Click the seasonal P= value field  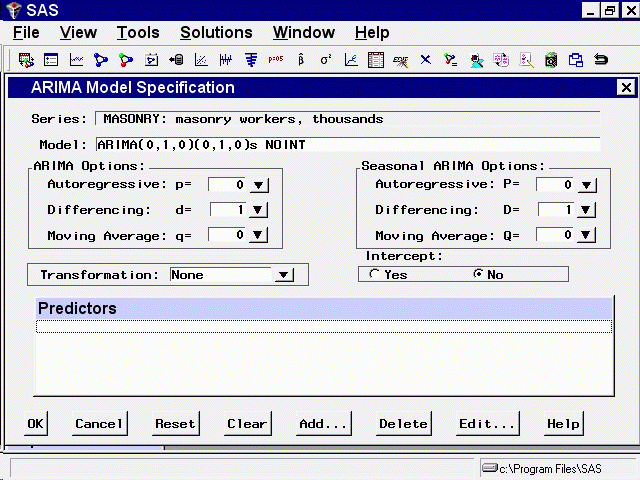point(556,185)
